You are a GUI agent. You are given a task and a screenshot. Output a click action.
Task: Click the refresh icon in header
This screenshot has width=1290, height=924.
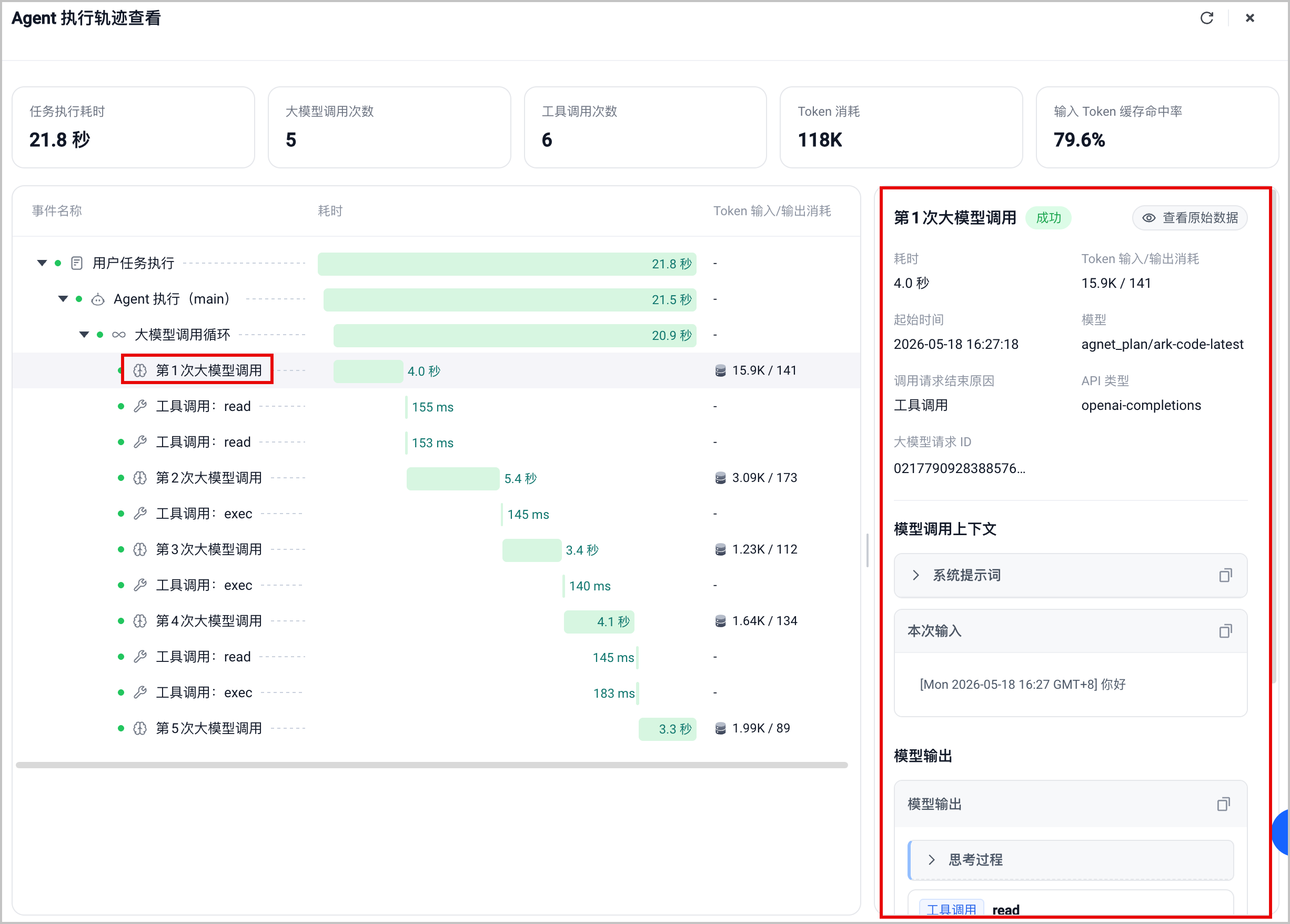pyautogui.click(x=1206, y=18)
